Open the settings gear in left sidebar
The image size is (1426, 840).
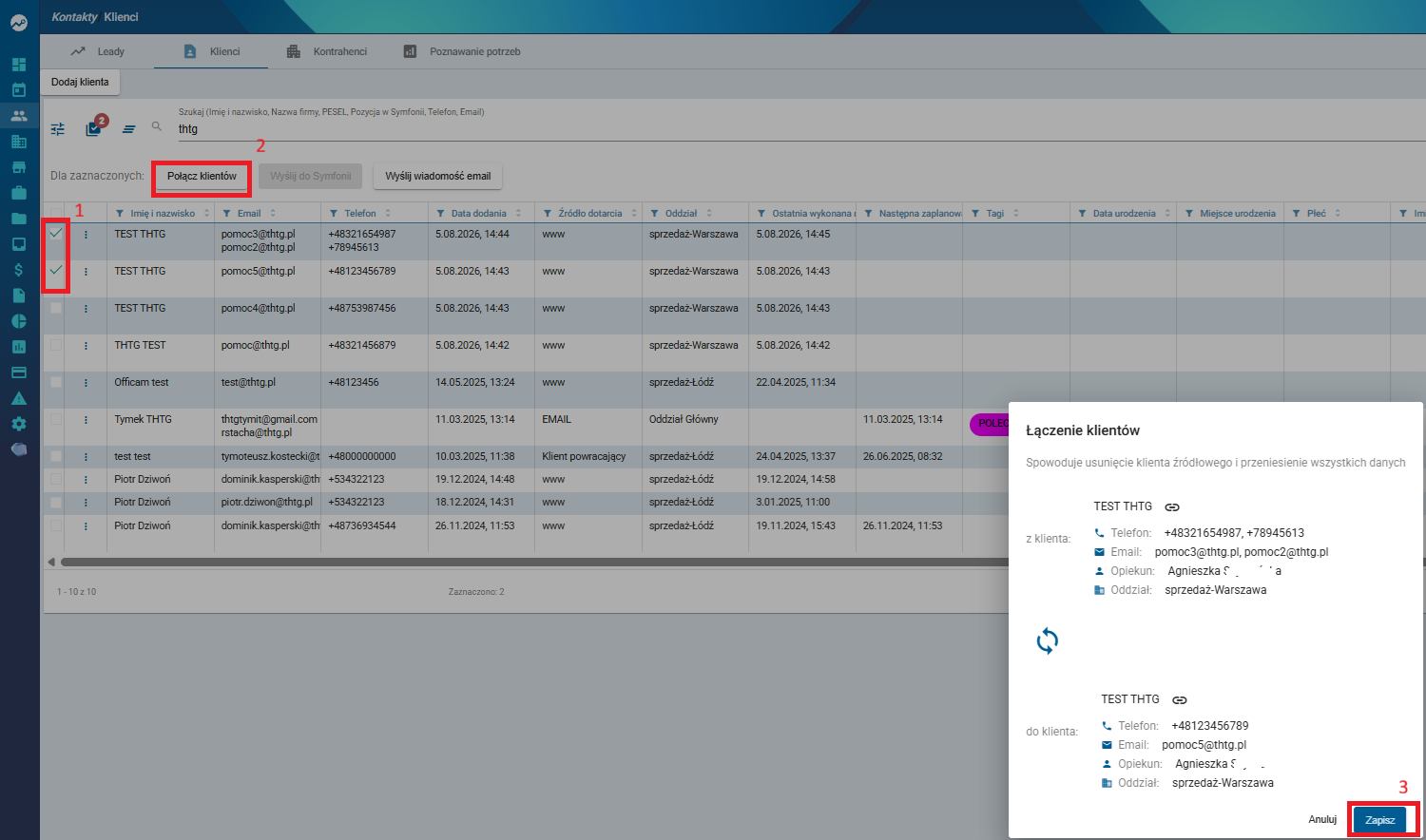[x=18, y=424]
